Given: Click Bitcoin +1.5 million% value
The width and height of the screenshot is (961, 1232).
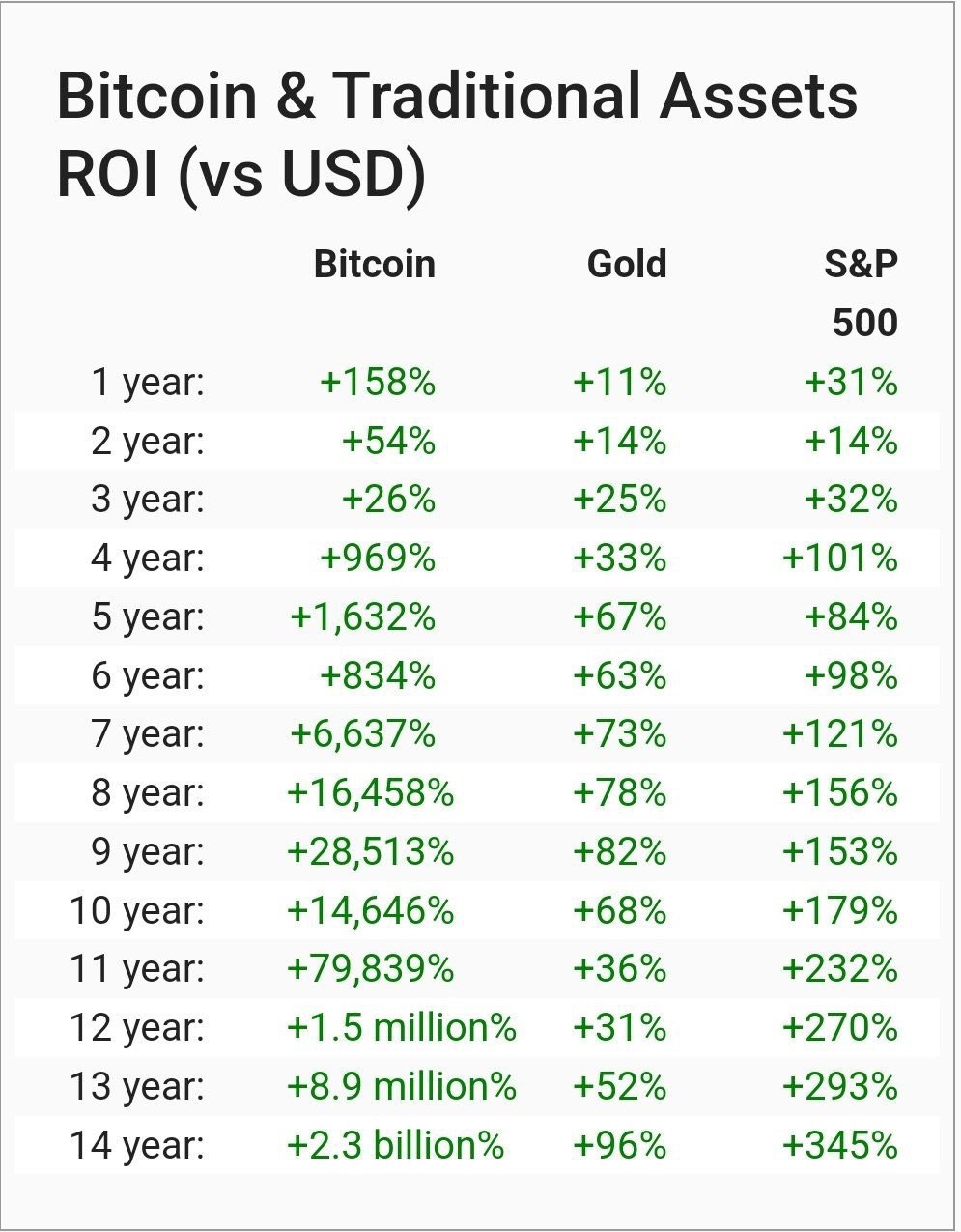Looking at the screenshot, I should point(402,1028).
